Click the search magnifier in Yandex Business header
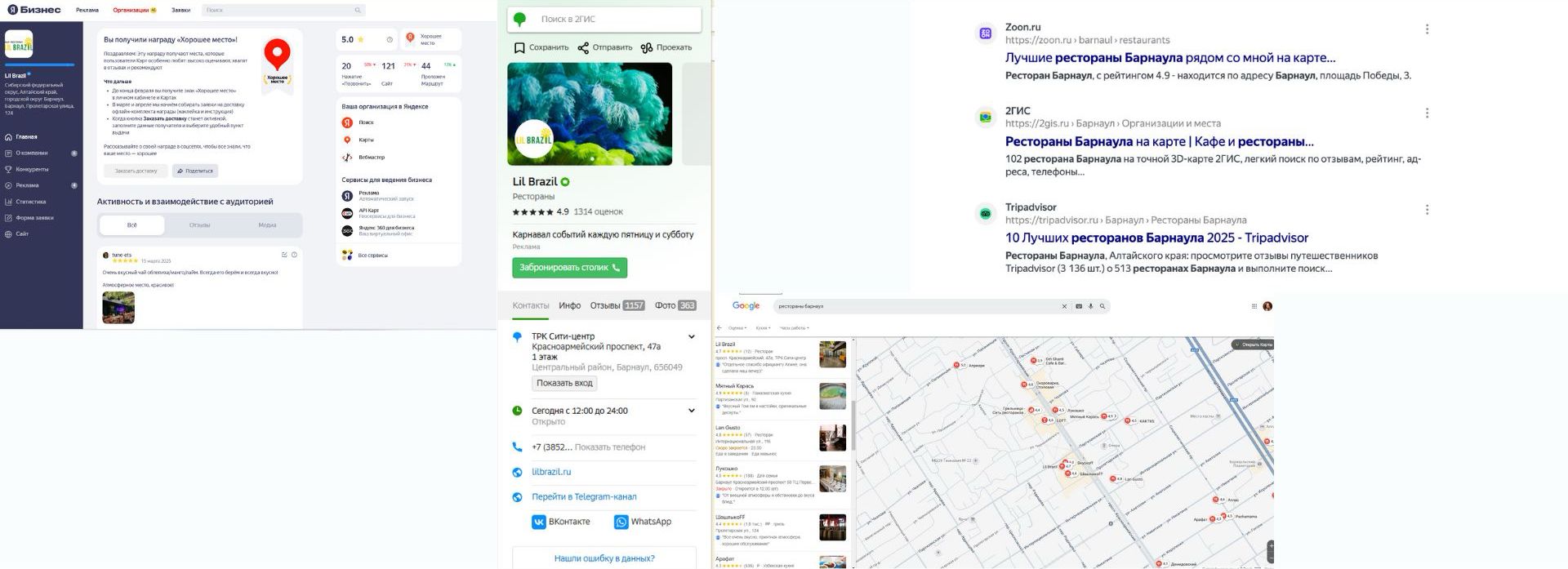The image size is (1568, 569). coord(358,10)
